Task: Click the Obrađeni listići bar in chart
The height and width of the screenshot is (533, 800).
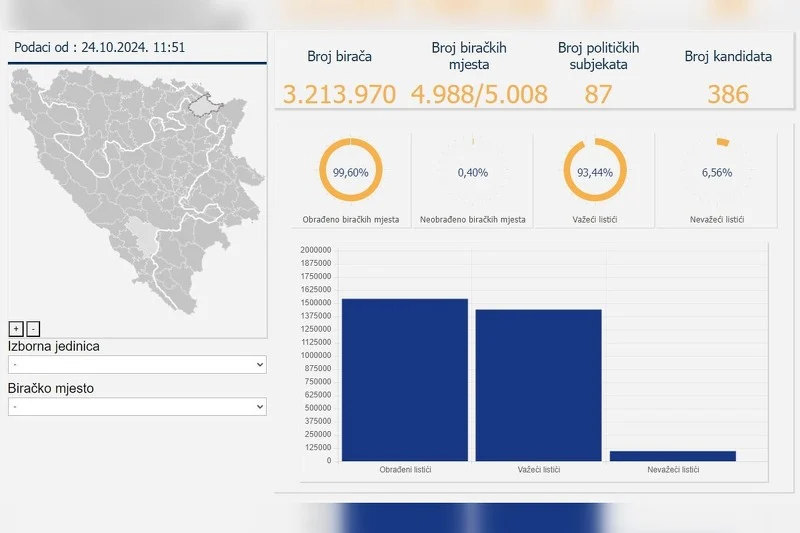Action: 404,379
